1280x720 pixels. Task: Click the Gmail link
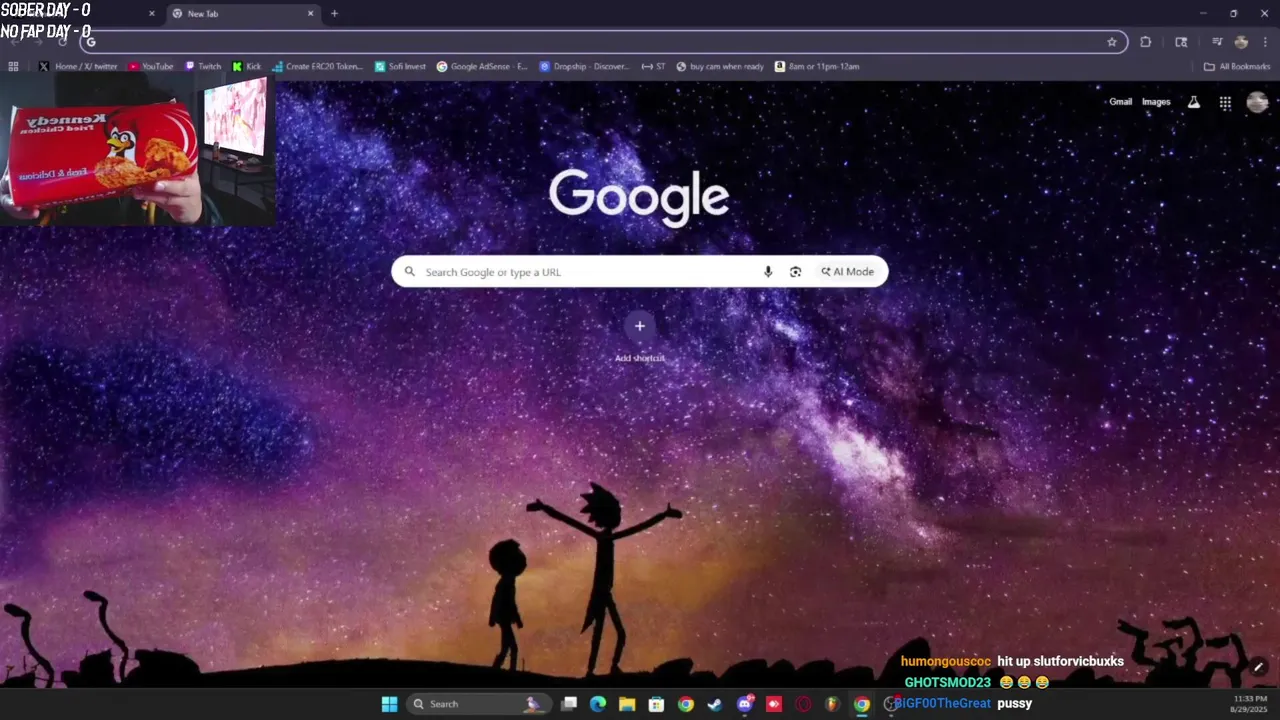(x=1120, y=102)
